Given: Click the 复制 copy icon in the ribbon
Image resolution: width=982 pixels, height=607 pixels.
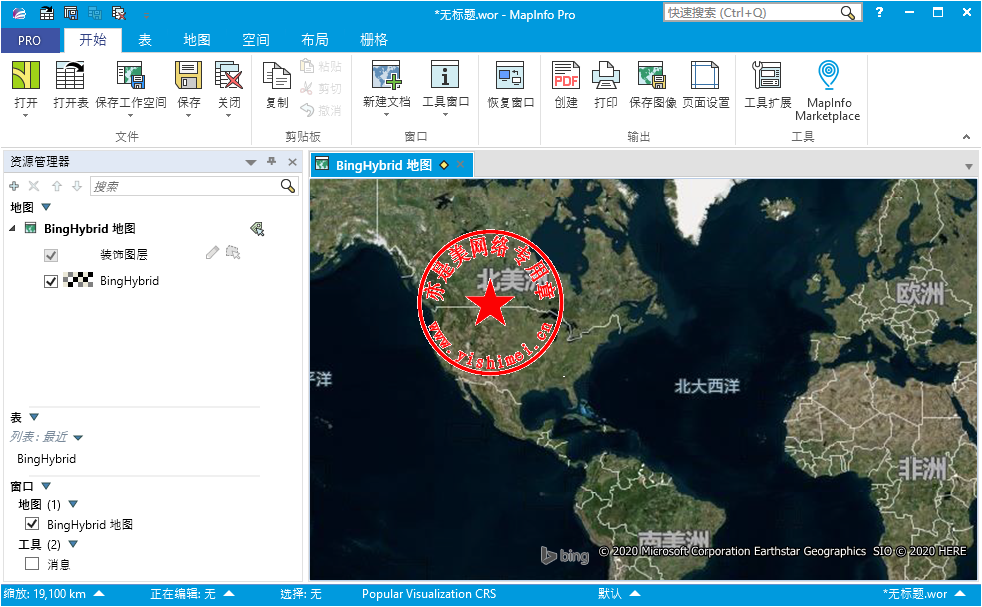Looking at the screenshot, I should tap(277, 76).
